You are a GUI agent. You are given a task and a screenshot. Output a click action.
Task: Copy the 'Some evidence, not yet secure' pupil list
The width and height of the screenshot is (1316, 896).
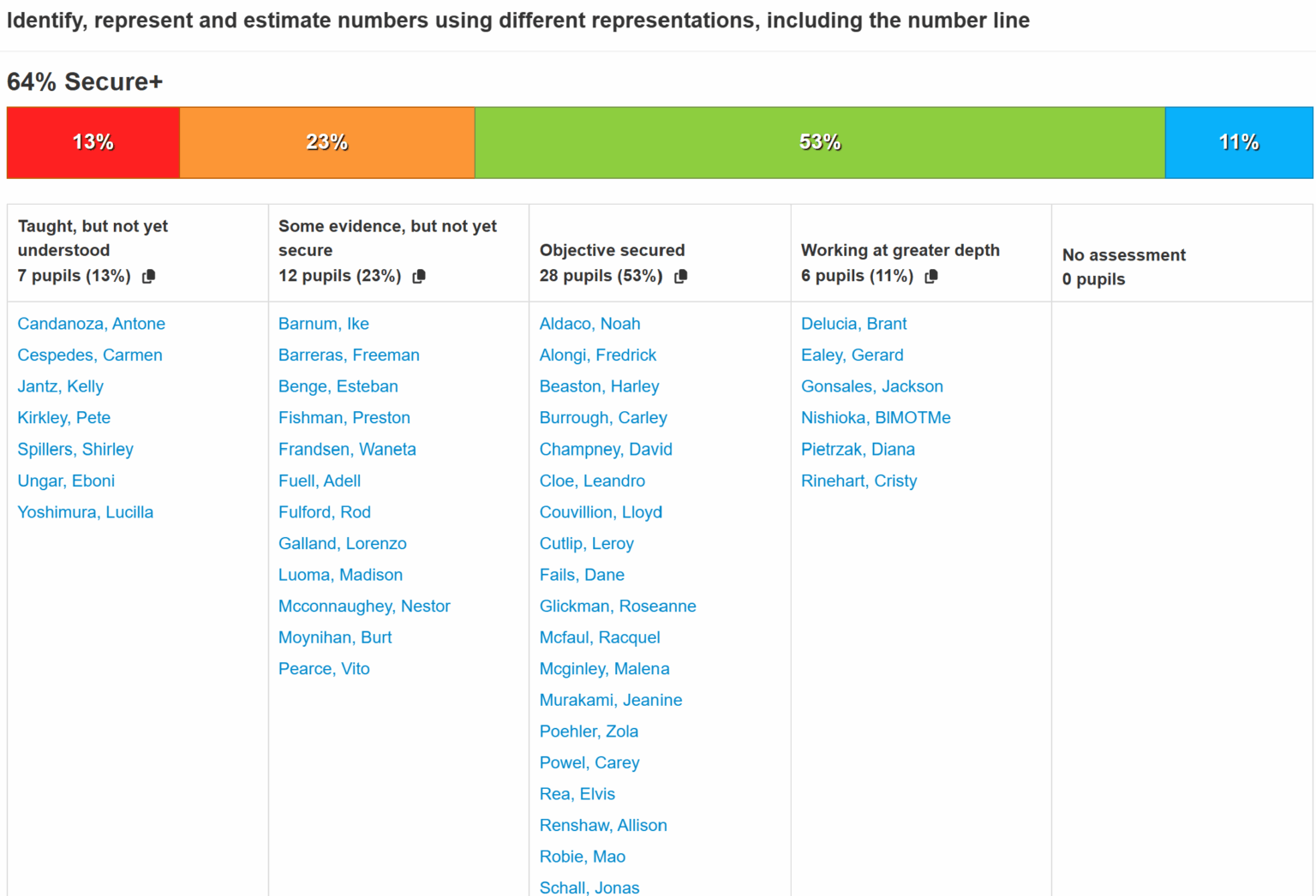[419, 276]
